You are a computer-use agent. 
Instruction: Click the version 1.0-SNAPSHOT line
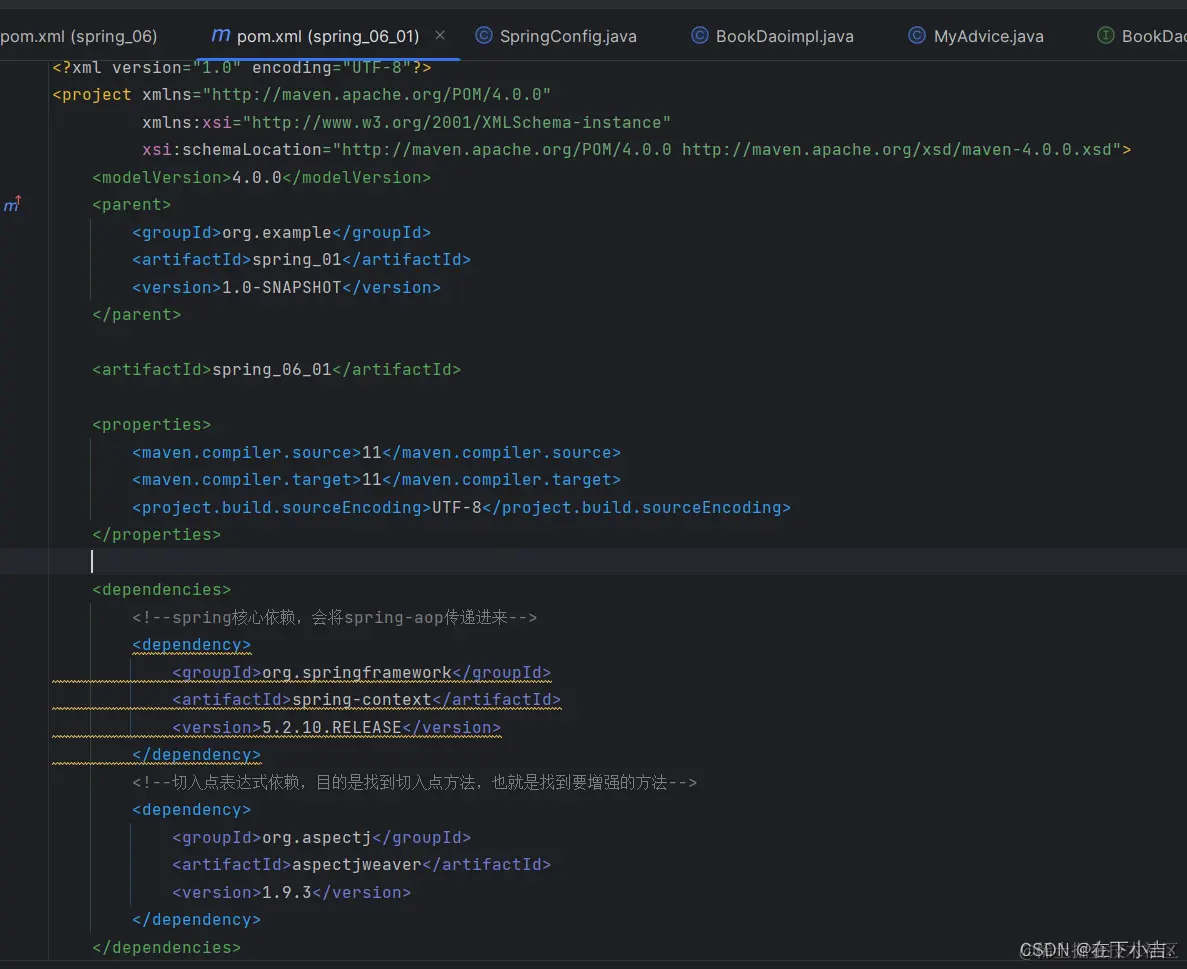tap(286, 288)
